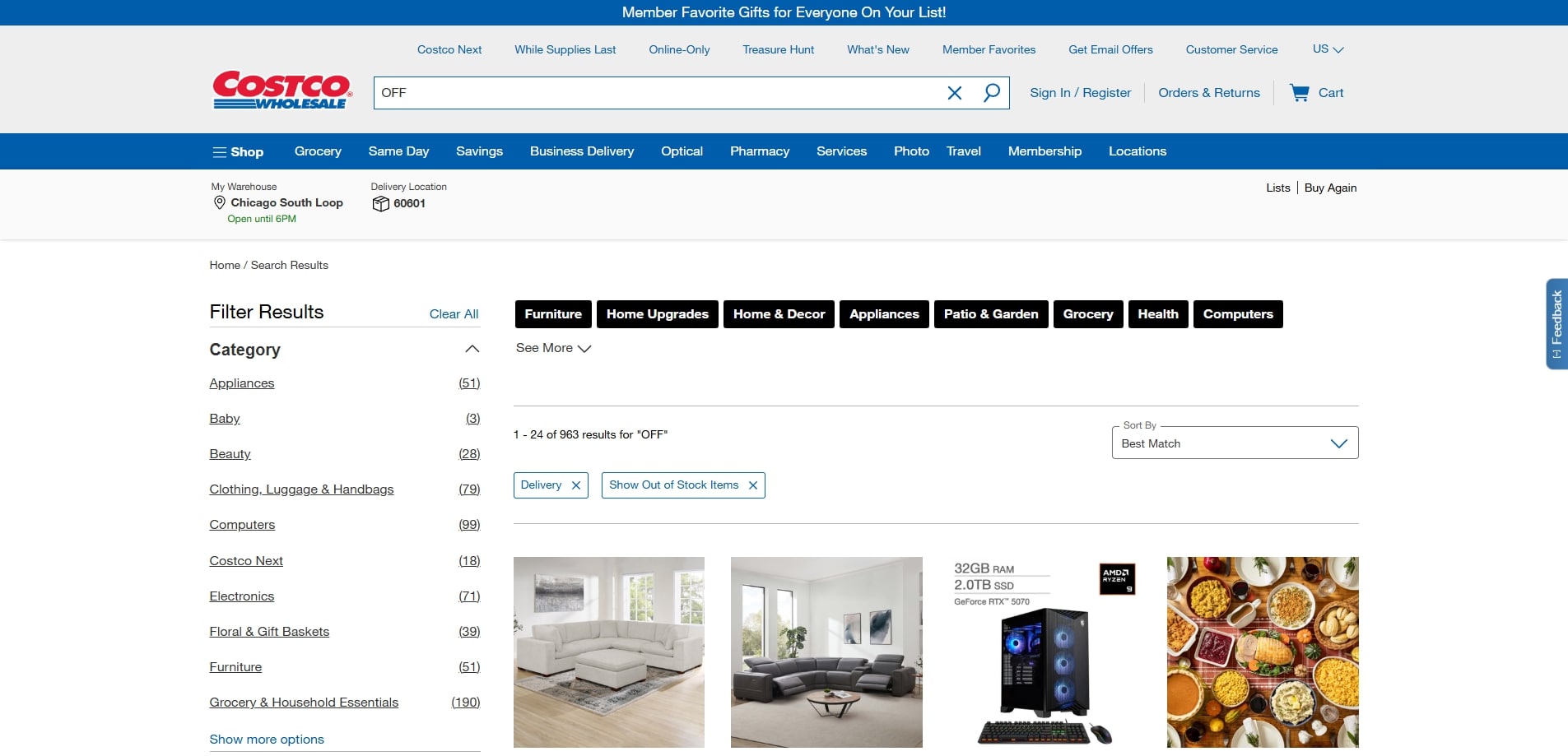Click the search magnifier icon
Image resolution: width=1568 pixels, height=756 pixels.
992,92
